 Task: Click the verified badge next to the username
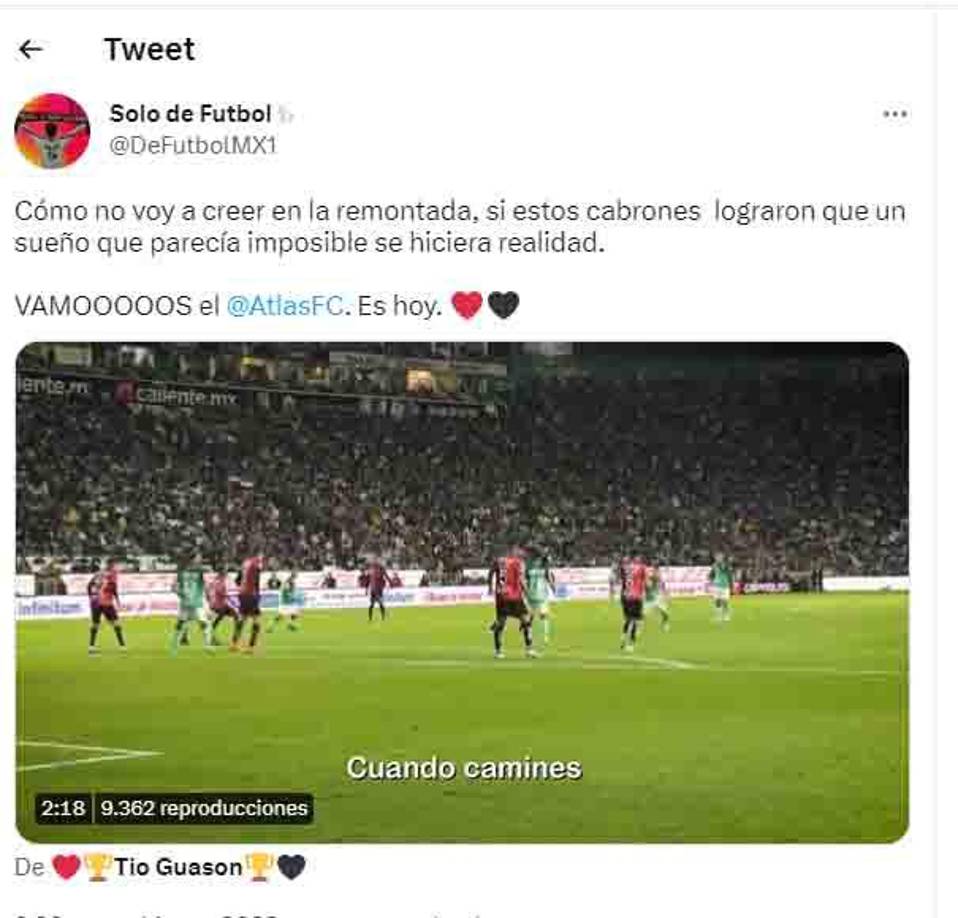click(283, 113)
